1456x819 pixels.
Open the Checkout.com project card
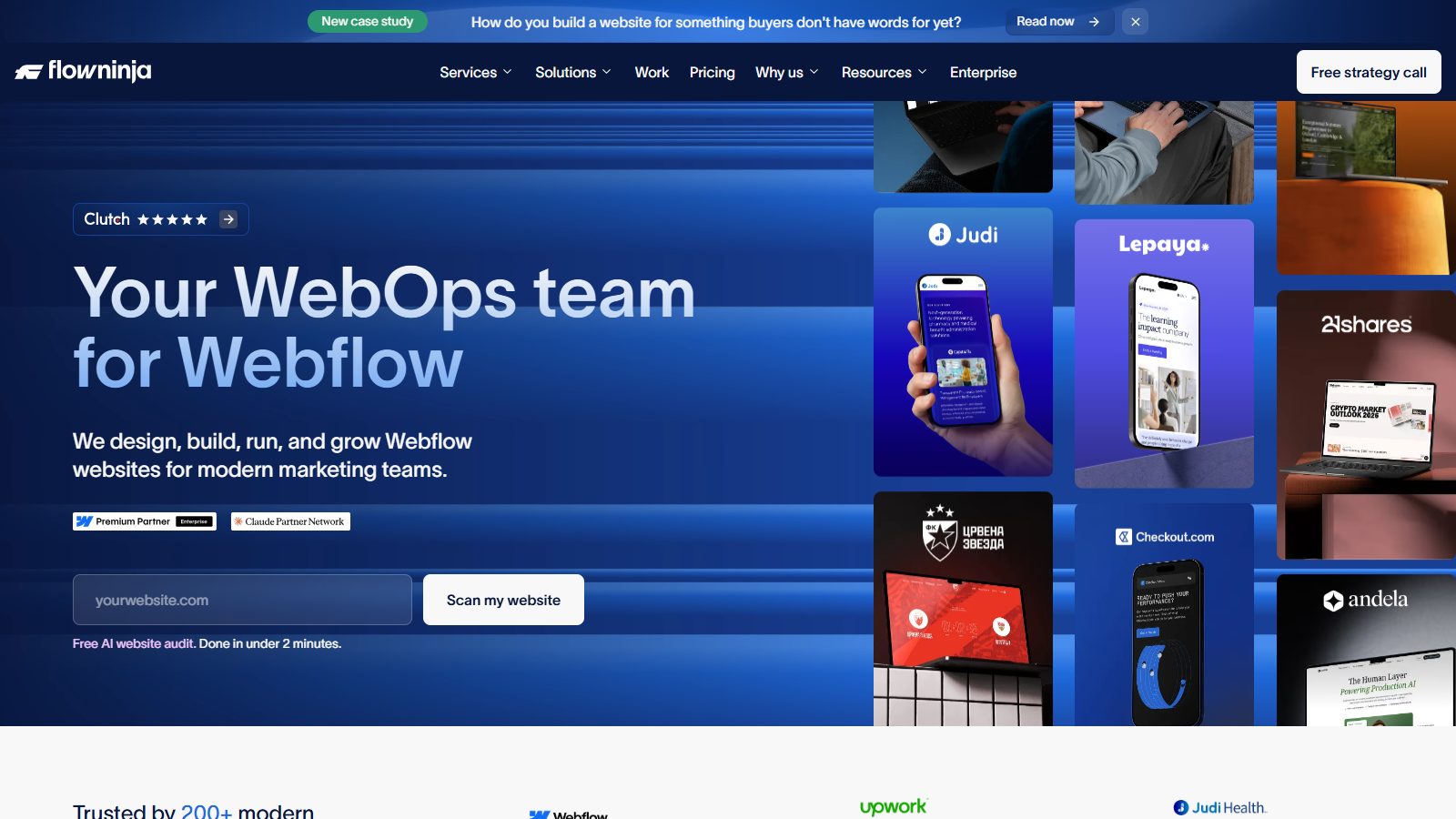1164,615
